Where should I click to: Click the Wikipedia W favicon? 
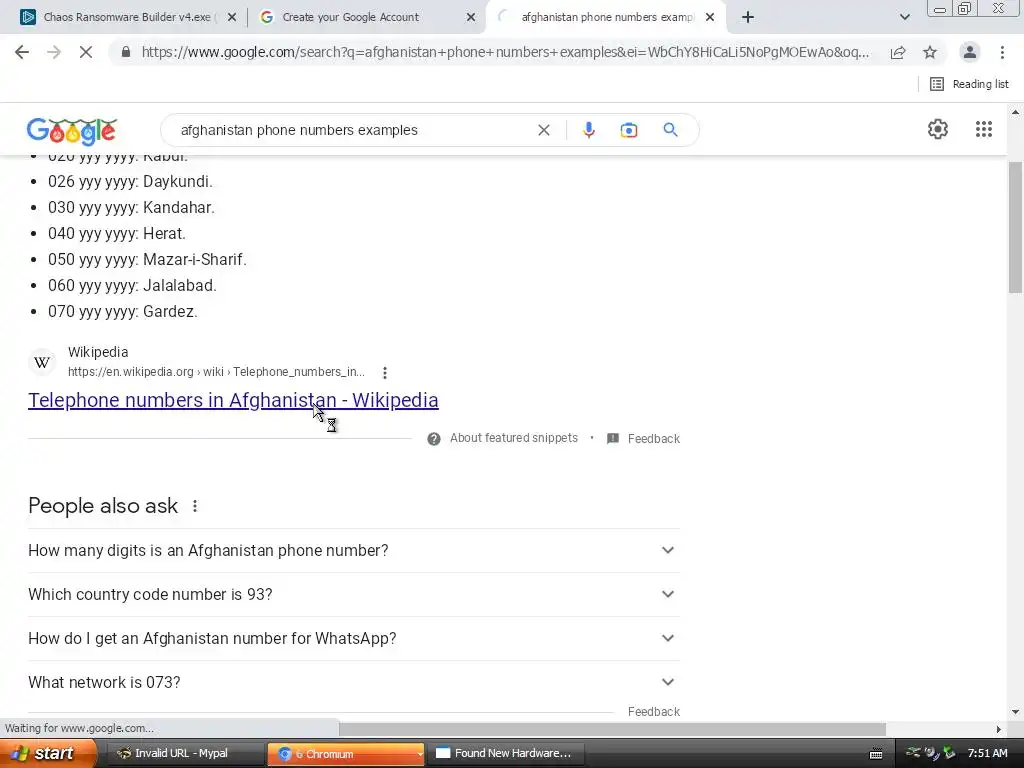tap(42, 362)
